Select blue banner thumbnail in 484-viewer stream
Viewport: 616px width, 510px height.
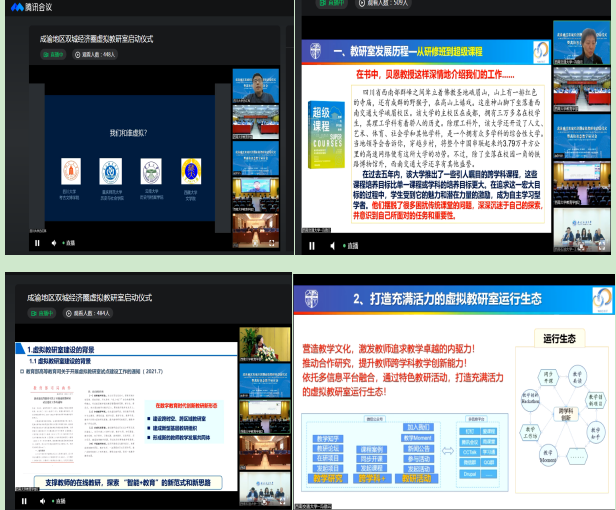(265, 381)
